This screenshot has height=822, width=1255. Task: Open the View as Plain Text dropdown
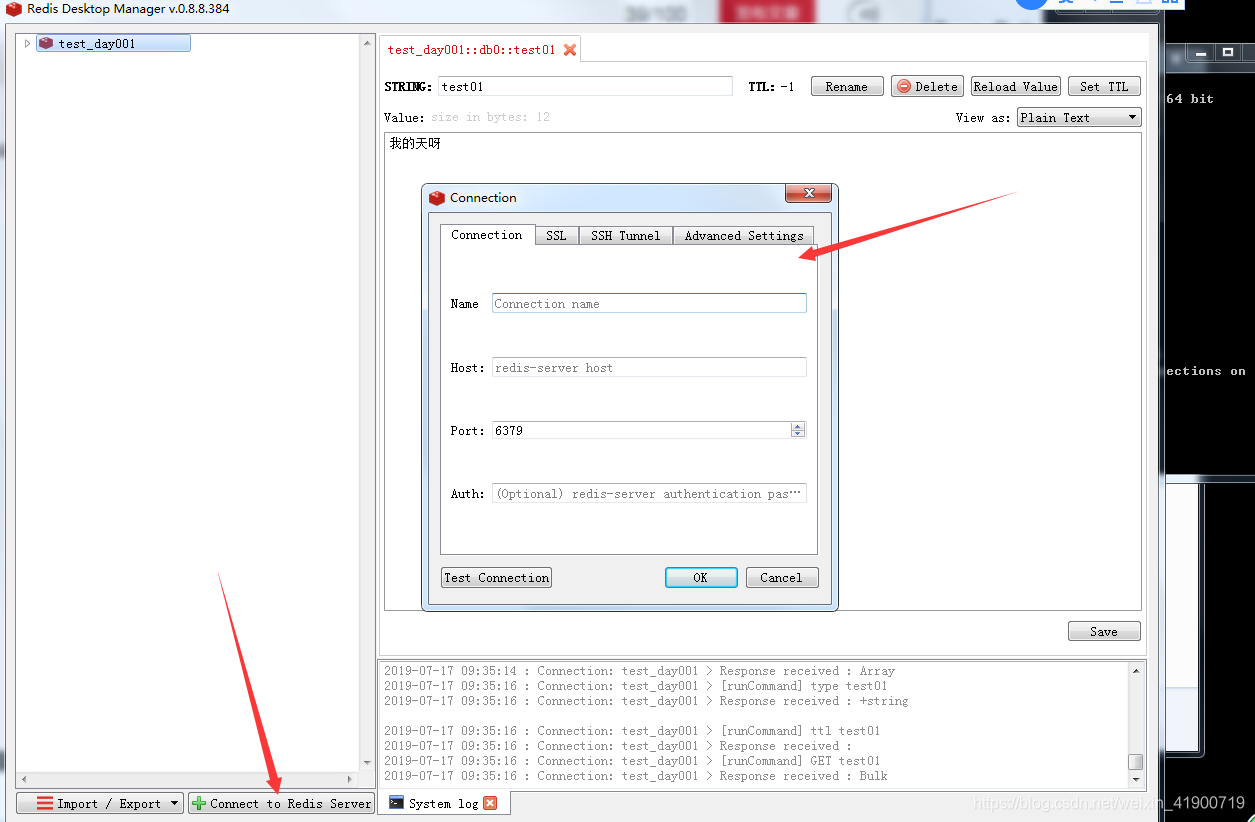1079,118
